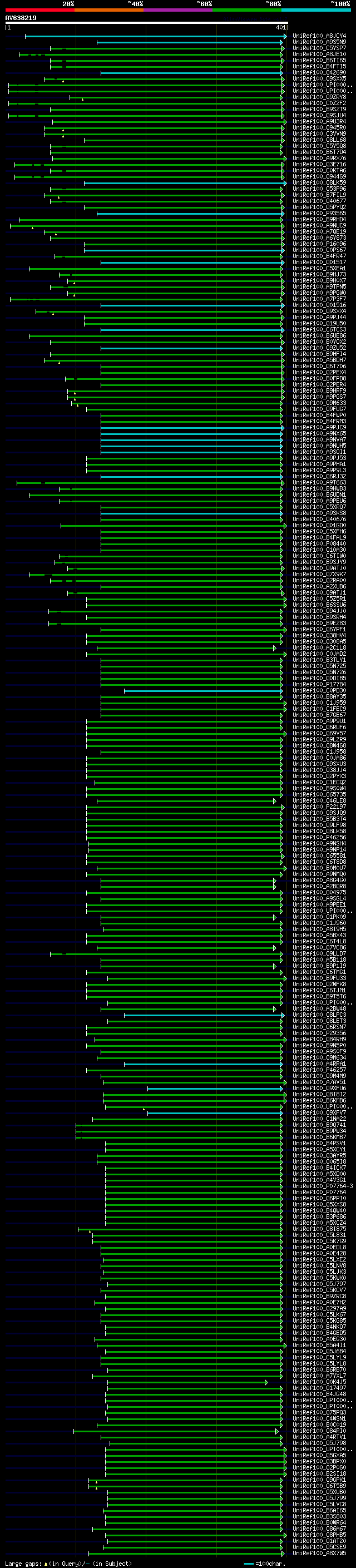The height and width of the screenshot is (1568, 356).
Task: Click the green alignment bar for UniRef100_C5YSP7
Action: pyautogui.click(x=167, y=48)
